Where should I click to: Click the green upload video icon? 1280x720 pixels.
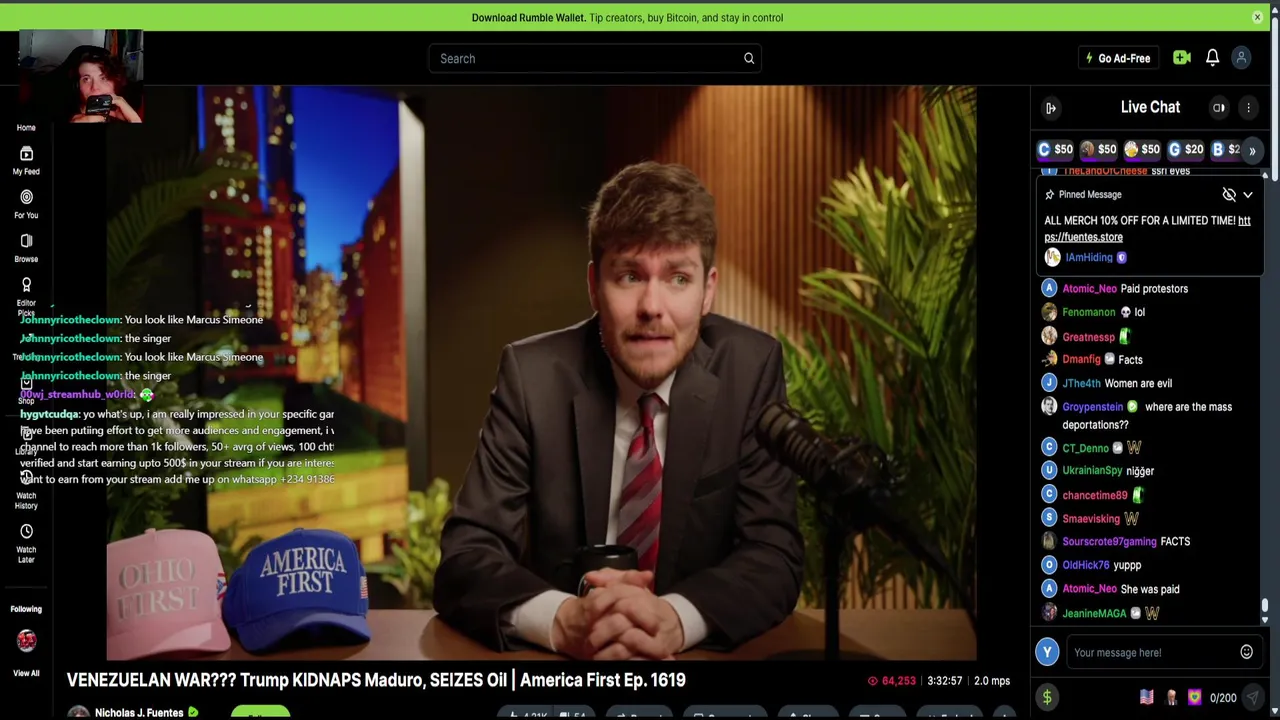coord(1182,58)
